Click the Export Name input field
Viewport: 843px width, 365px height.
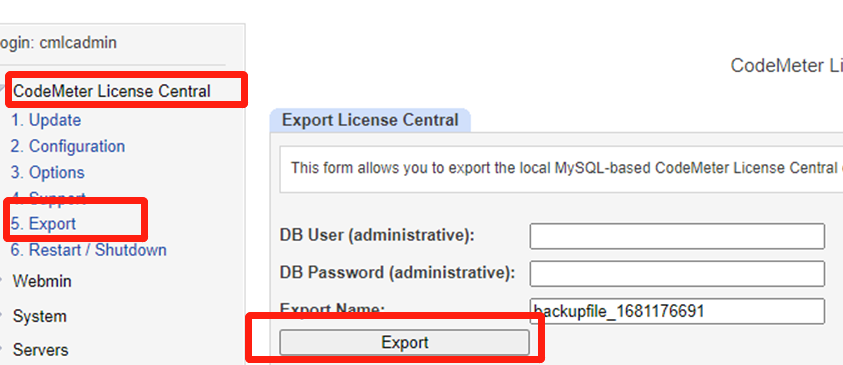coord(677,311)
